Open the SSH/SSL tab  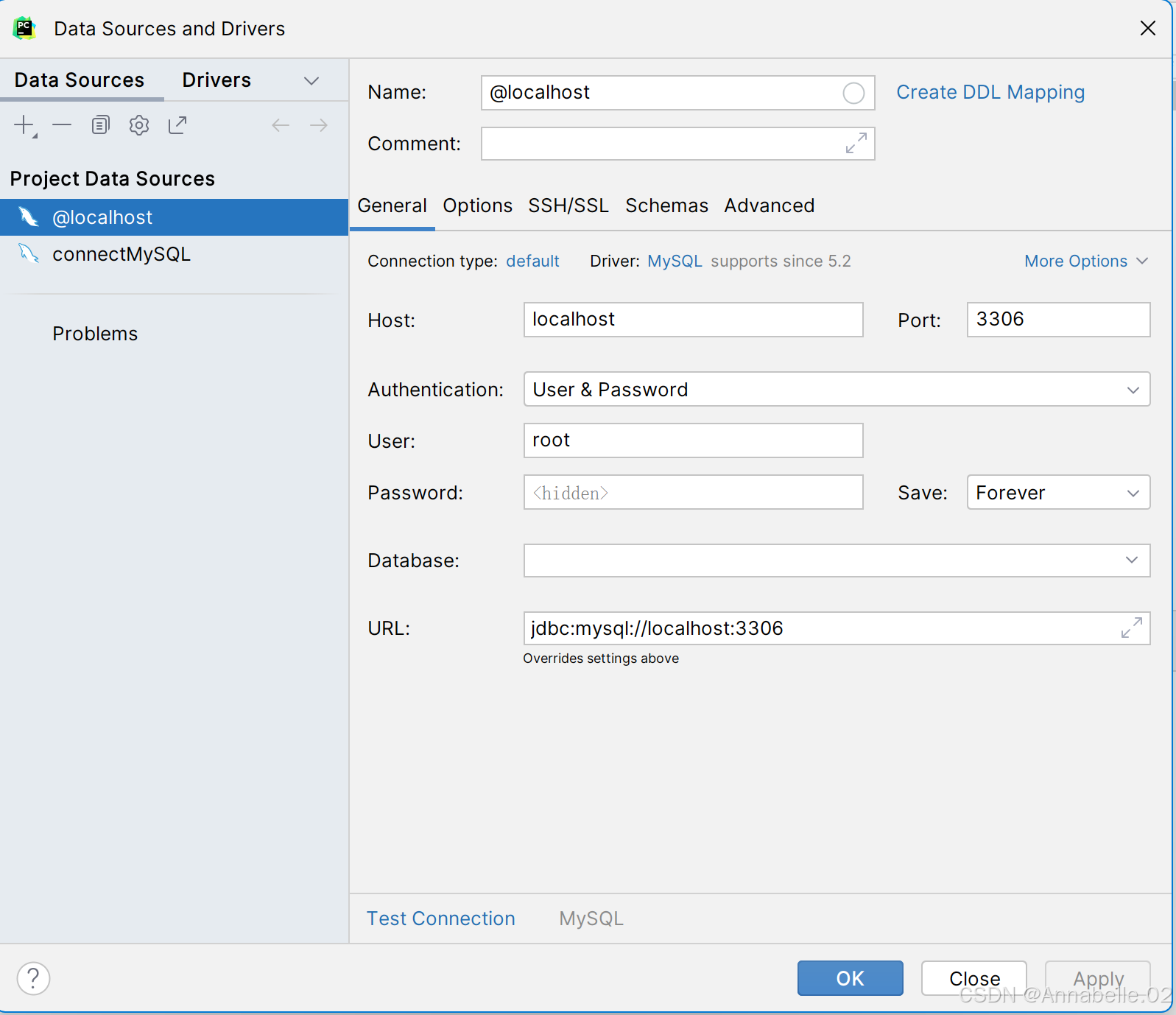tap(568, 206)
